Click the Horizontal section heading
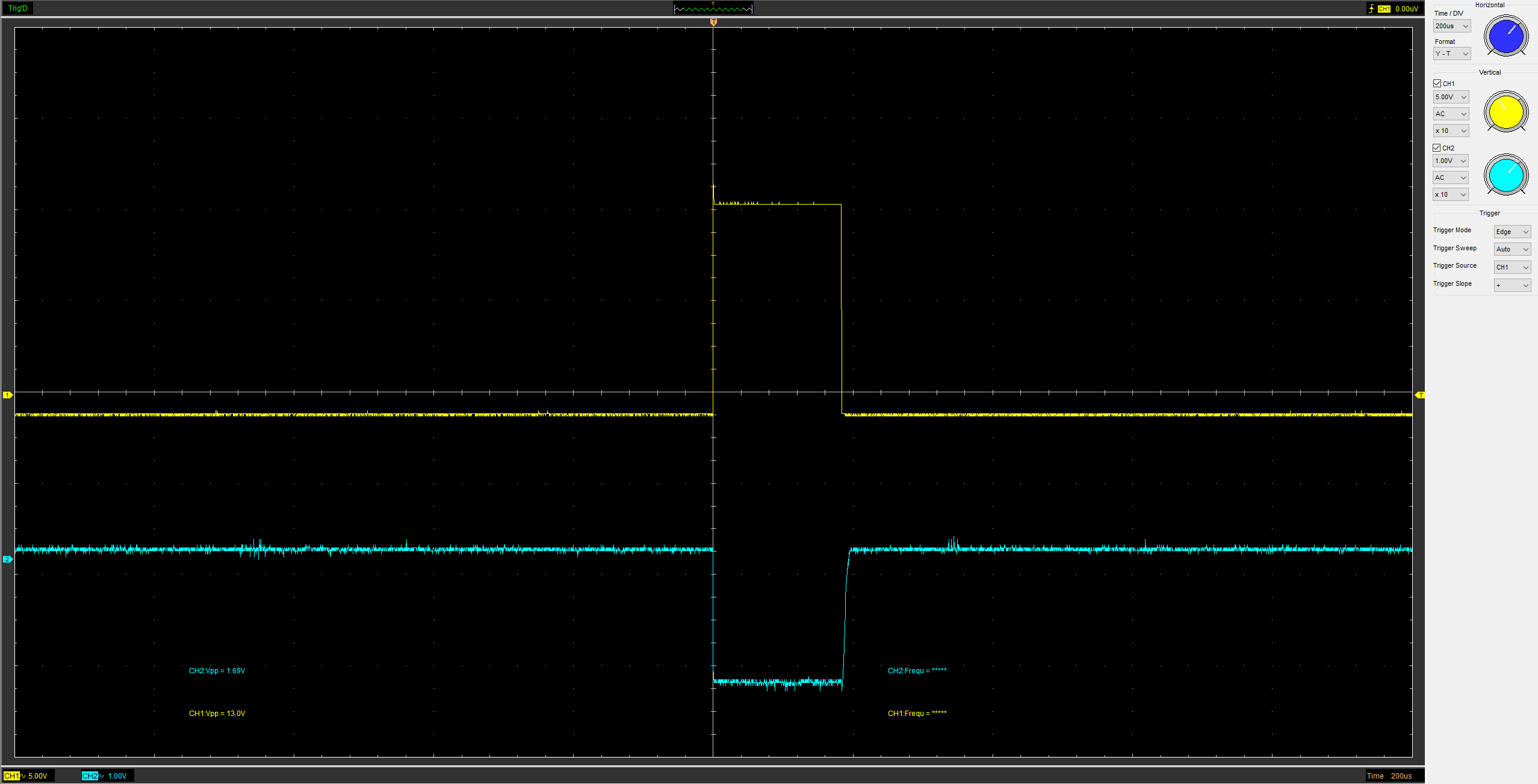Screen dimensions: 1538x784 (x=1489, y=5)
